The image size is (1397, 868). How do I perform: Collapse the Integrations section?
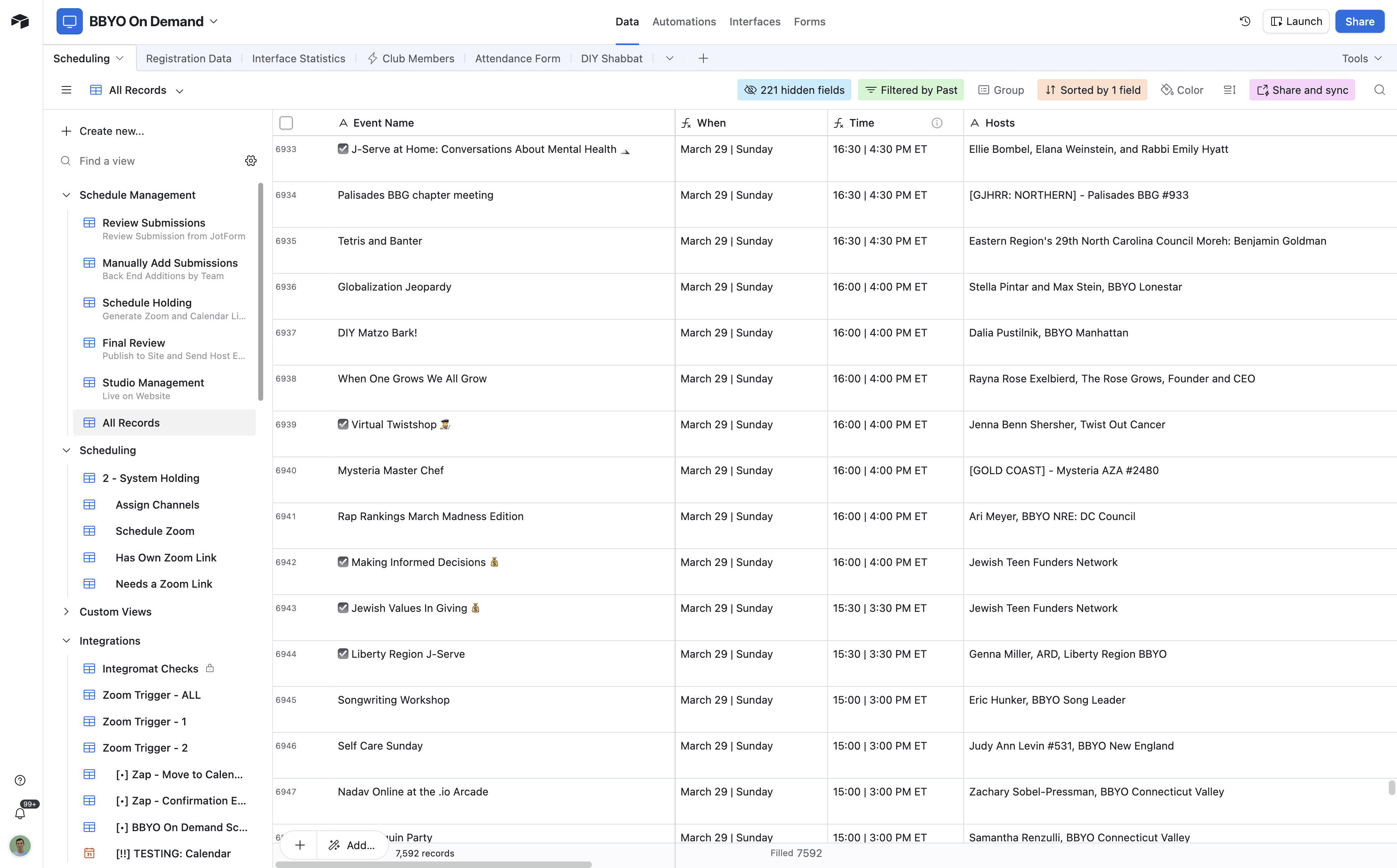pos(66,641)
